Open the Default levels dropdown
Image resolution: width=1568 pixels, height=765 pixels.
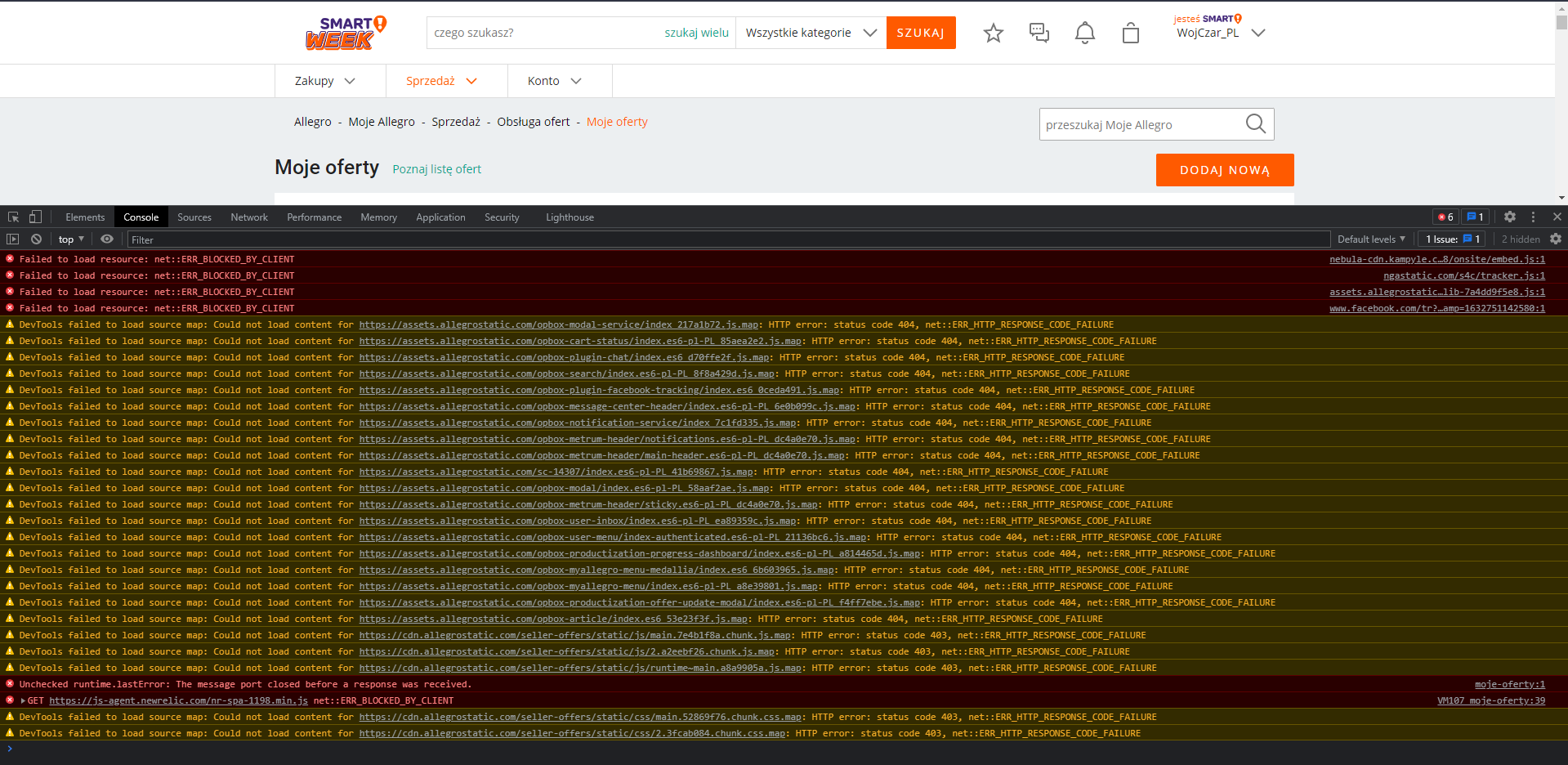(1370, 239)
